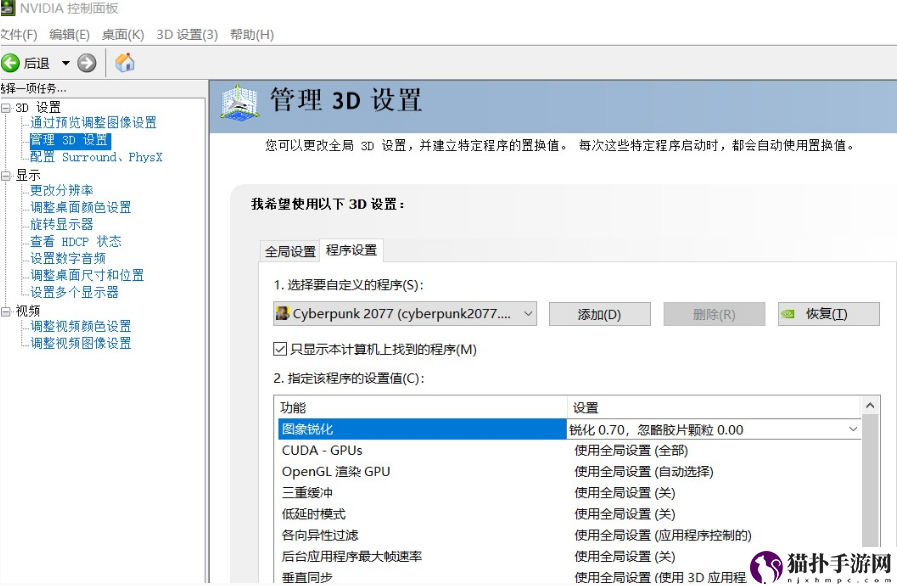Collapse the 视频 tree node
The width and height of the screenshot is (897, 586).
[x=6, y=311]
